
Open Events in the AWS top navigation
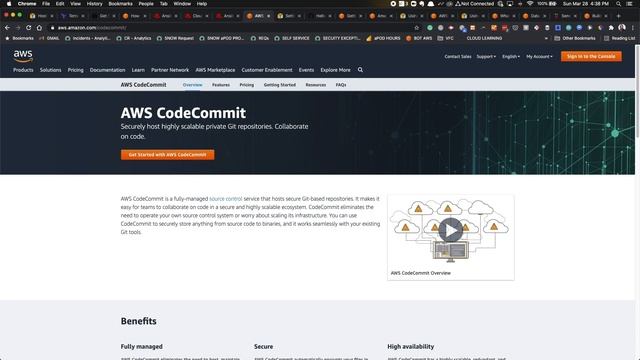[x=306, y=70]
